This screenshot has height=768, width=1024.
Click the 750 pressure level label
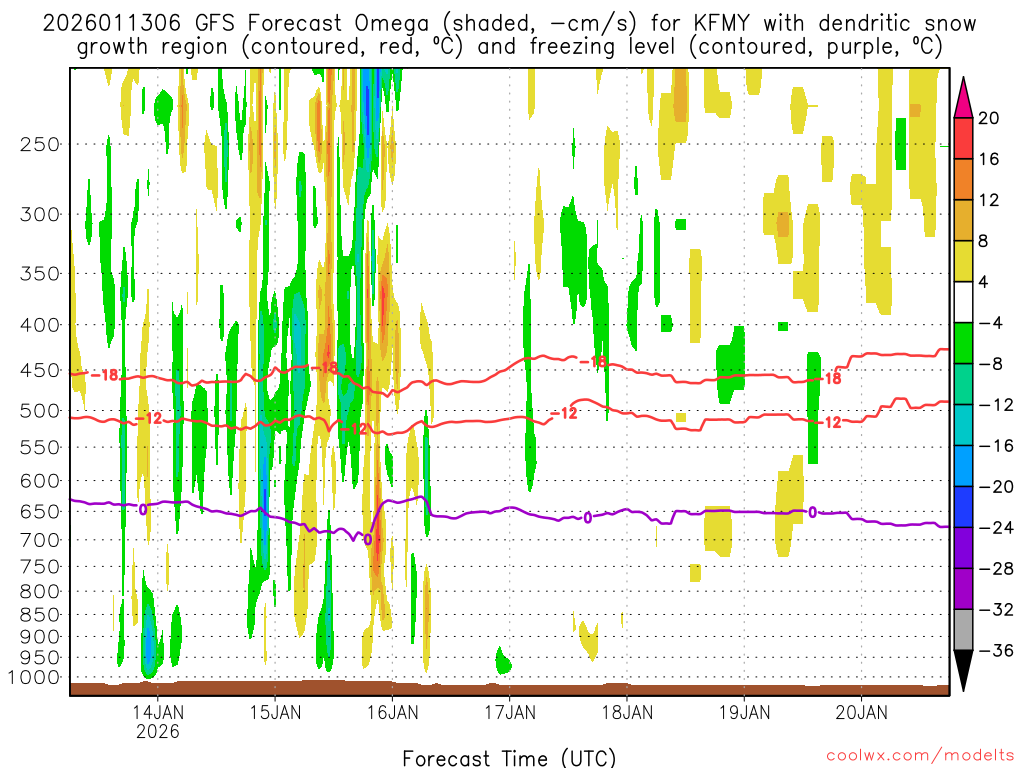40,567
